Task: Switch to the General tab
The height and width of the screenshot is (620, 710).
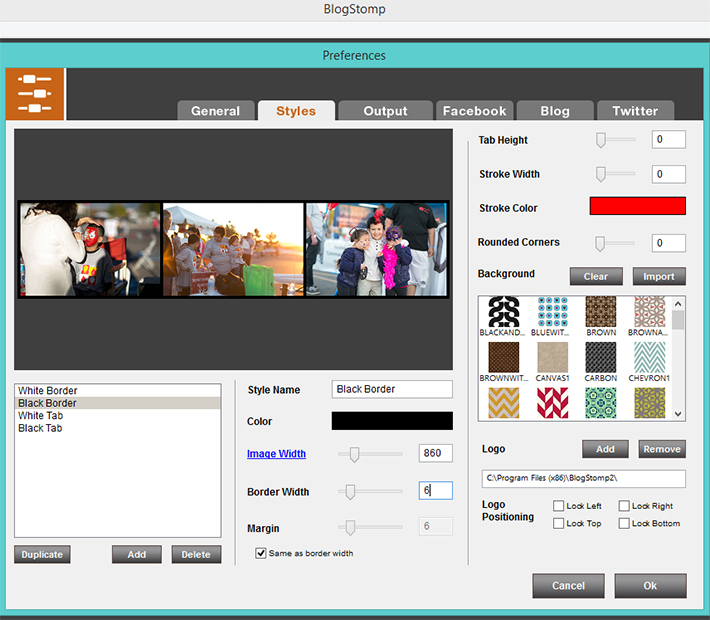Action: [216, 111]
